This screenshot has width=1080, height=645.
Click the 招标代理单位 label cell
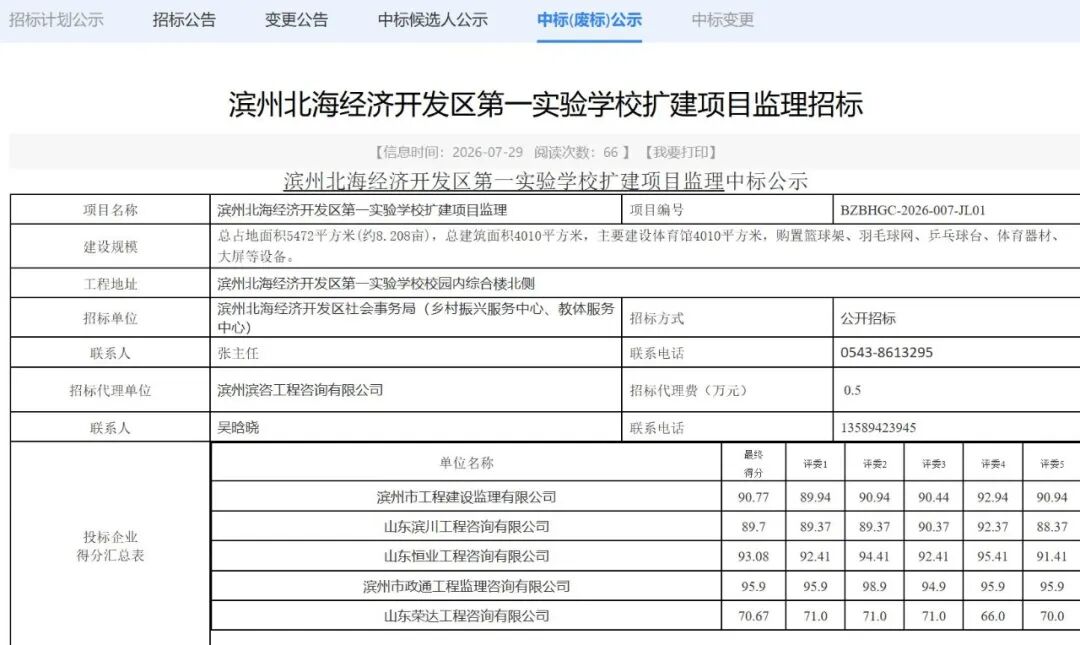pos(110,390)
